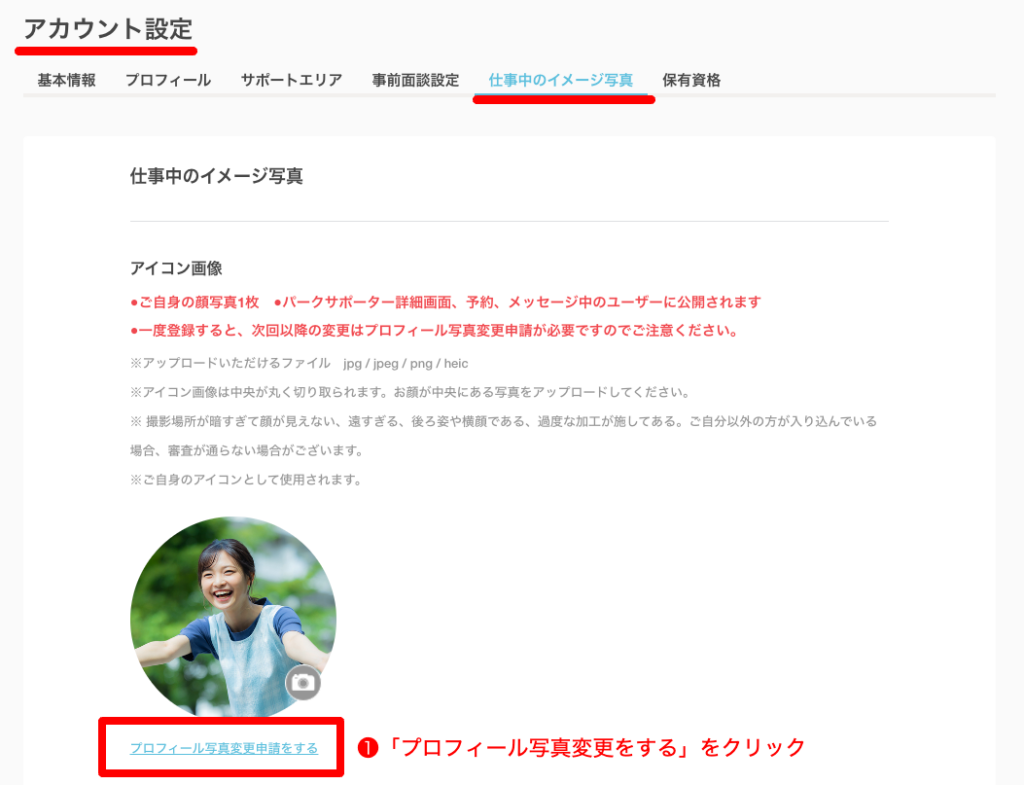Screen dimensions: 1024x785
Task: Click the note ご自身のアイコンとして使用されます
Action: tap(246, 480)
